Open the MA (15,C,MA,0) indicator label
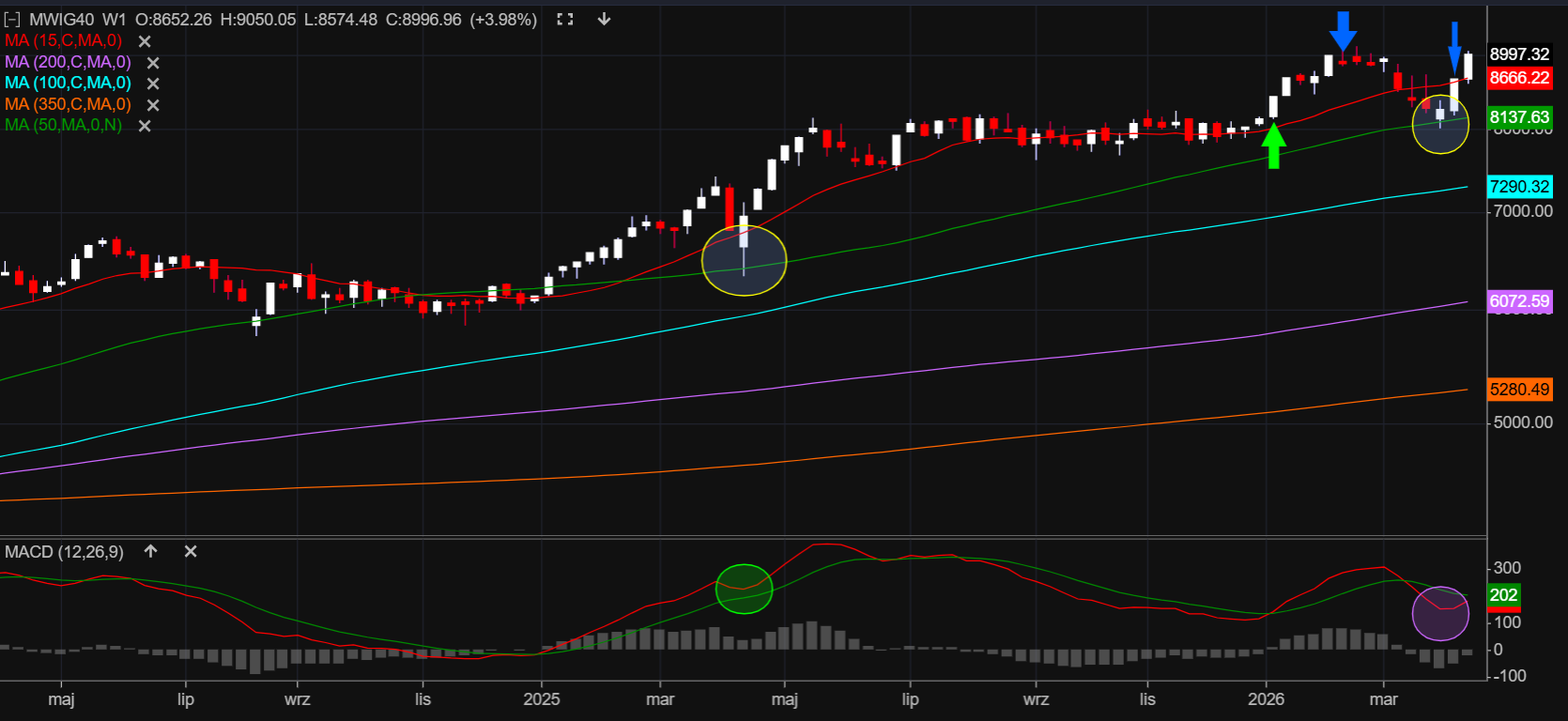The height and width of the screenshot is (721, 1568). coord(63,41)
